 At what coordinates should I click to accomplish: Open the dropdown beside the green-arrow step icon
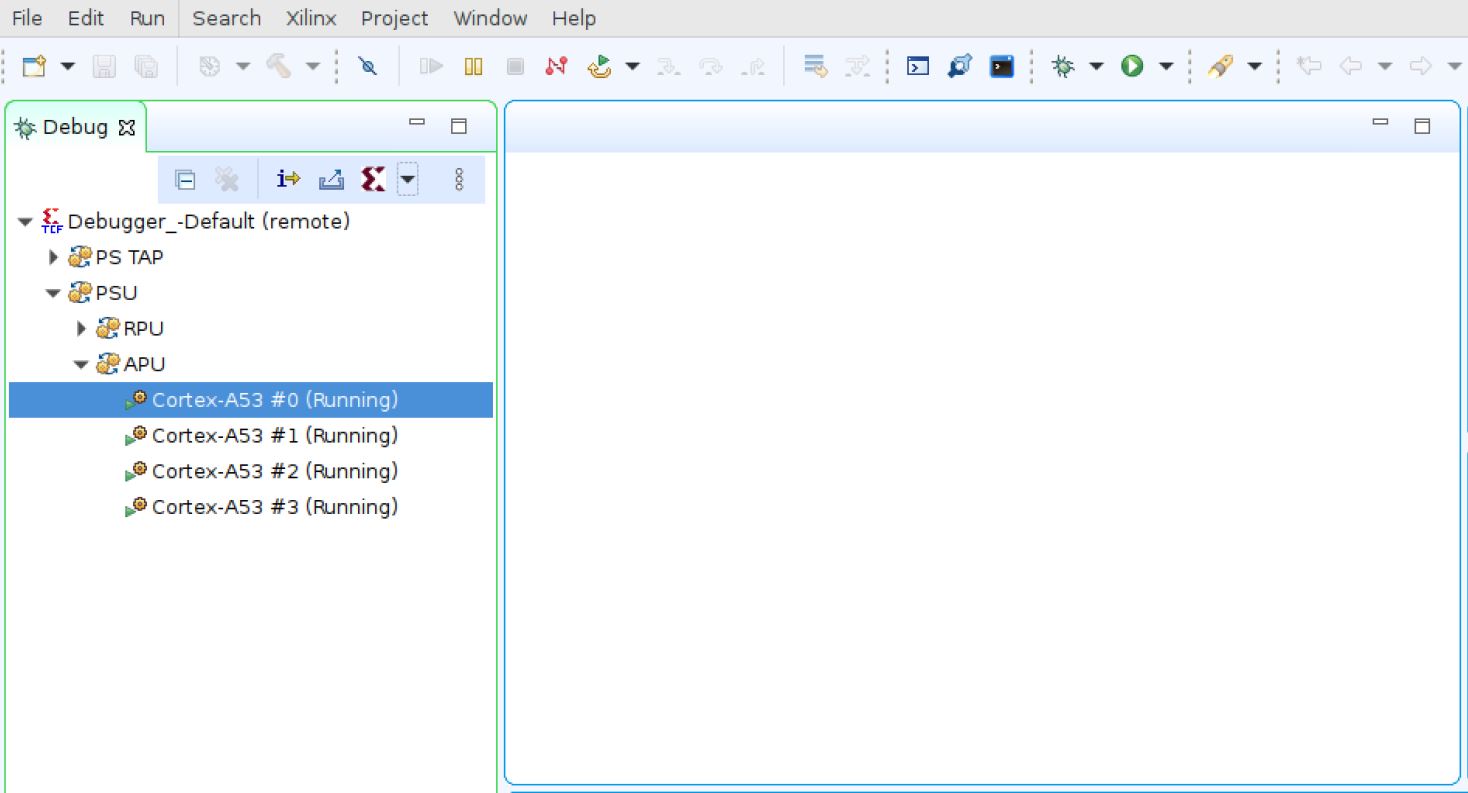pos(632,67)
